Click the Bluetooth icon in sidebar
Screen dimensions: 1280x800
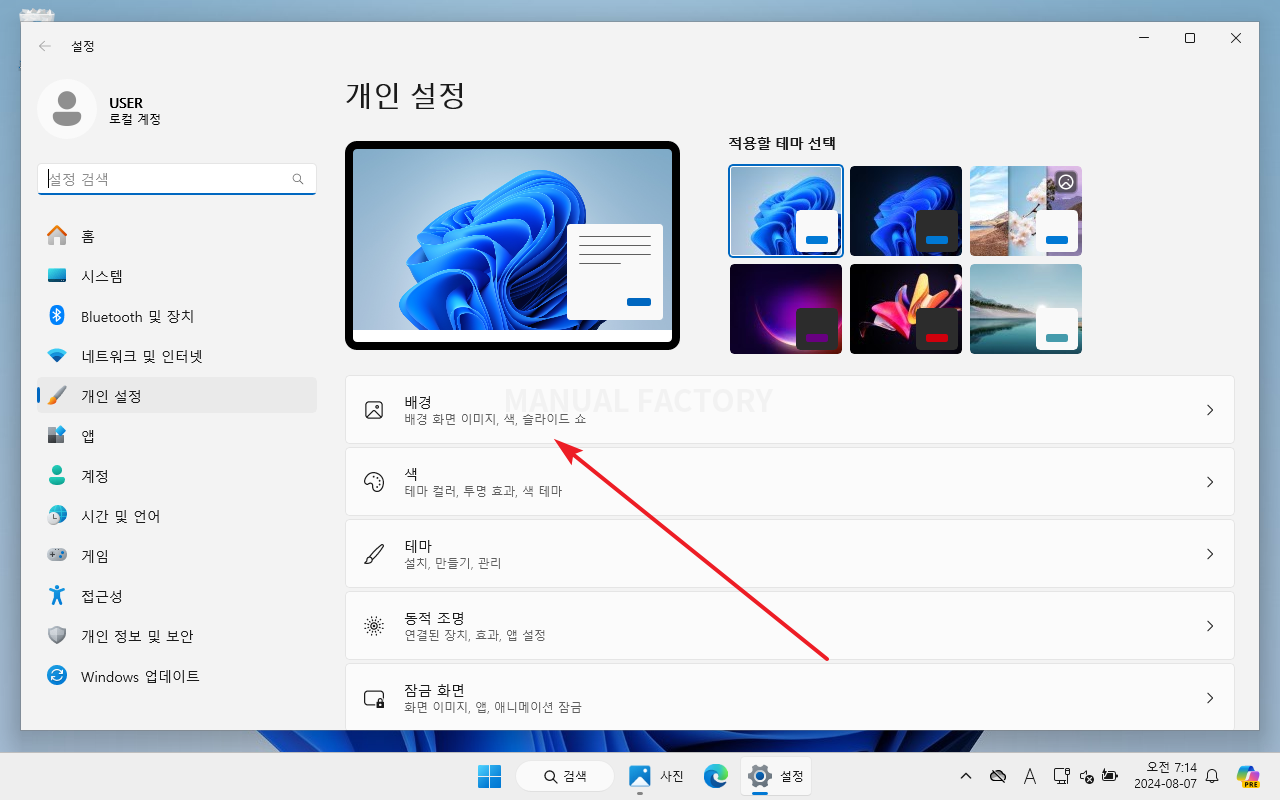pos(57,316)
